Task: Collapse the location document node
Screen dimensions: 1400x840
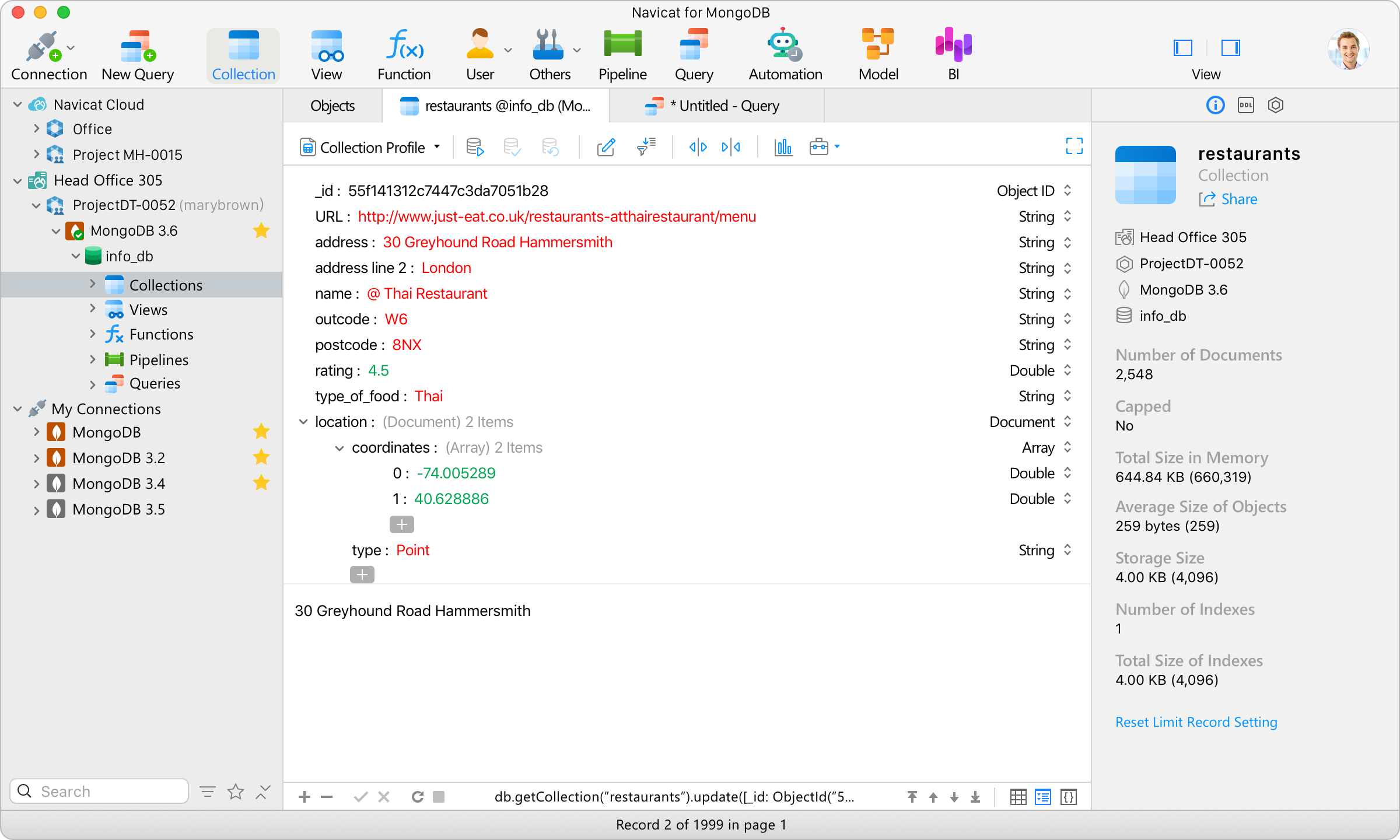Action: click(303, 422)
